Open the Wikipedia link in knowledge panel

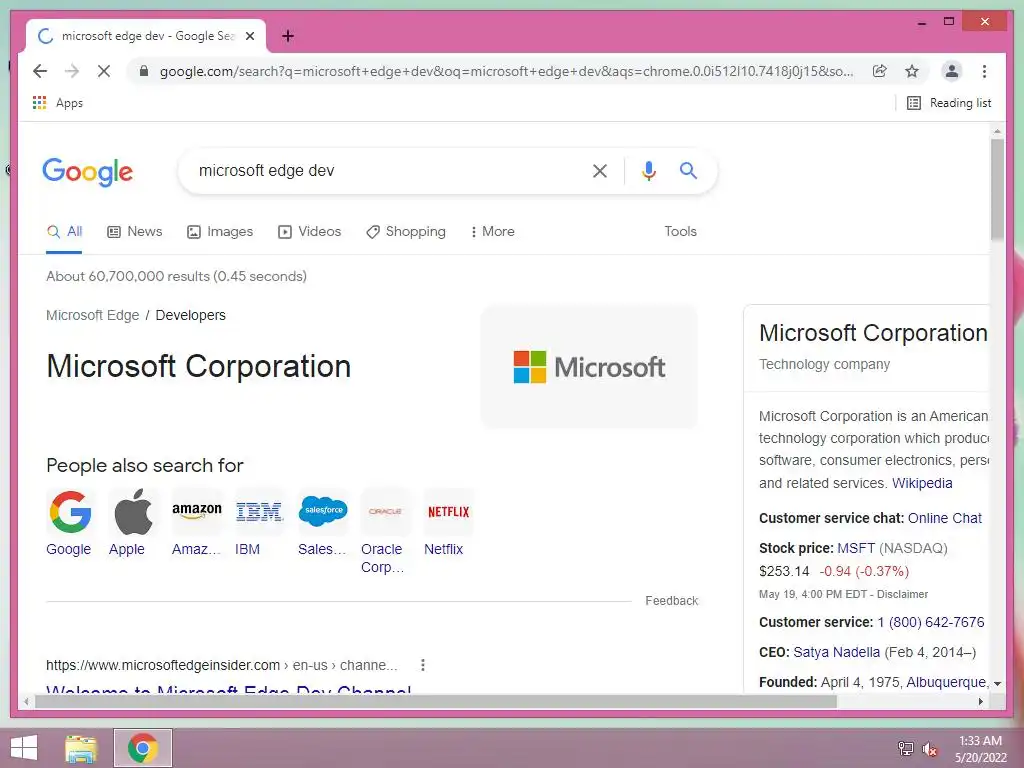click(x=922, y=483)
